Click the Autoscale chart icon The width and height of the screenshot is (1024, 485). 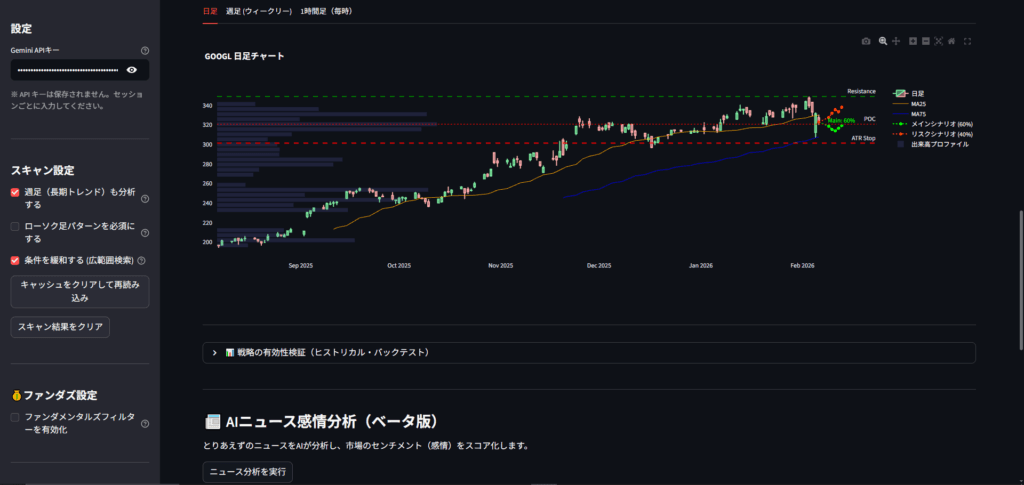point(939,41)
